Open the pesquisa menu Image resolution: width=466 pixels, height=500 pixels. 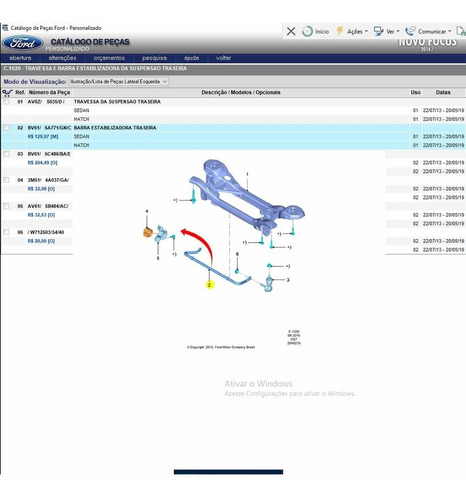coord(154,58)
